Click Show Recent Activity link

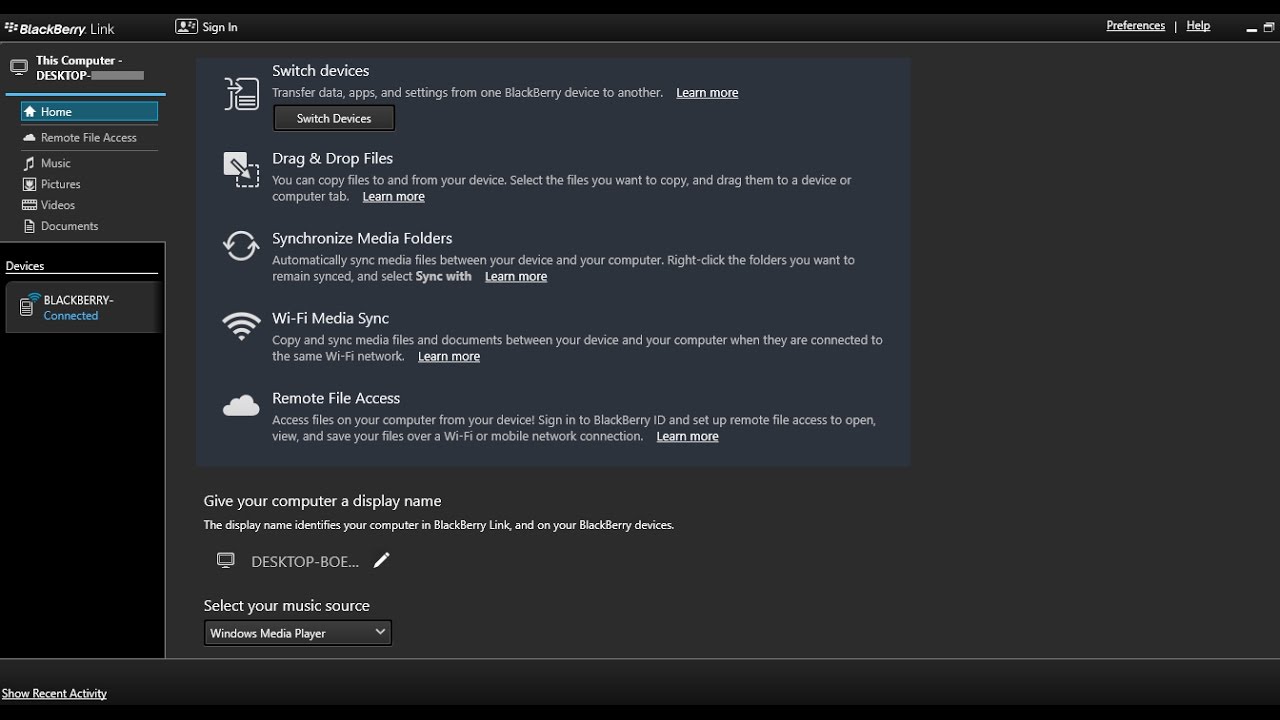point(54,693)
